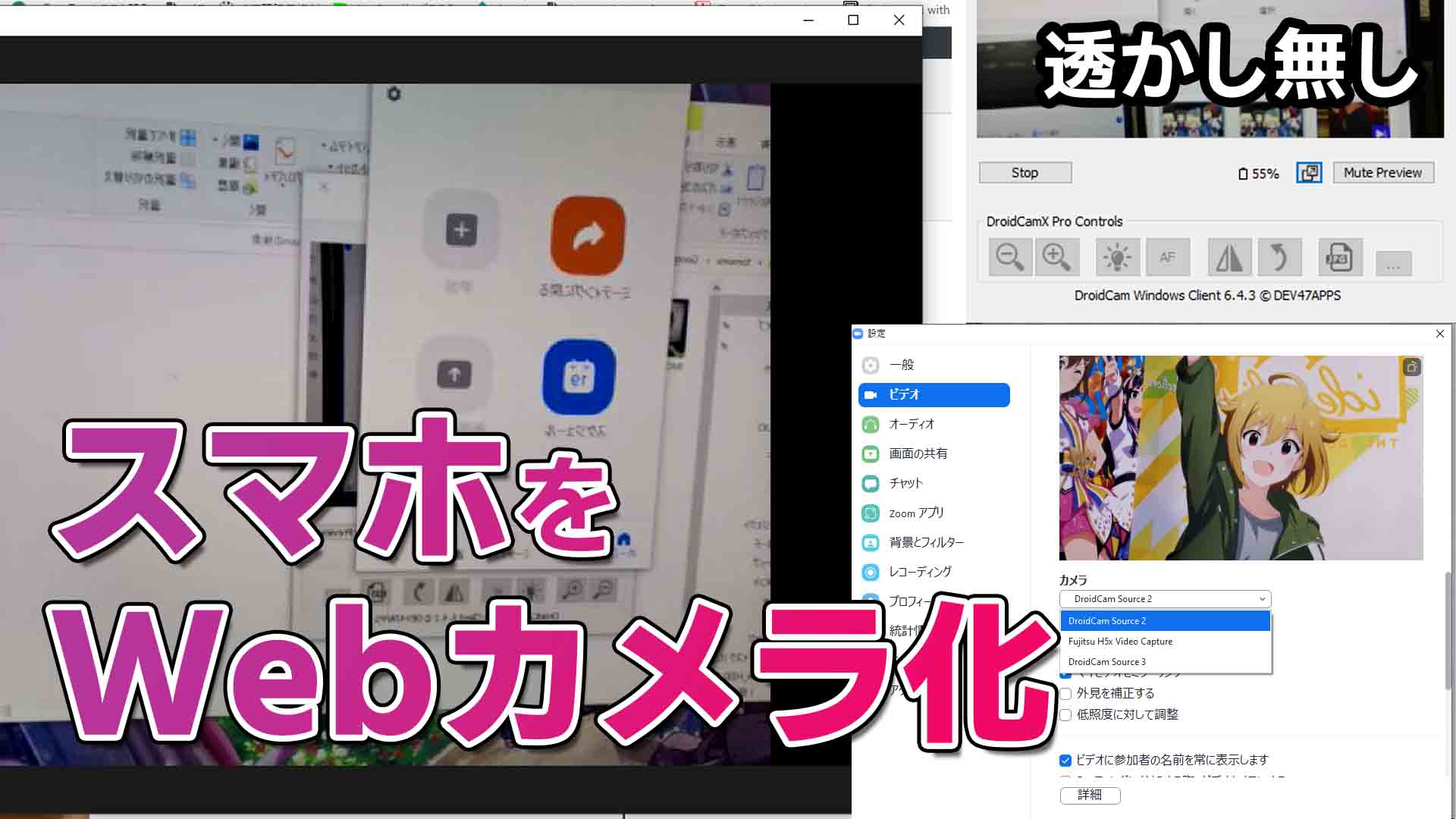Choose DroidCam Source 2 in camera list
Viewport: 1456px width, 819px height.
pos(1166,621)
